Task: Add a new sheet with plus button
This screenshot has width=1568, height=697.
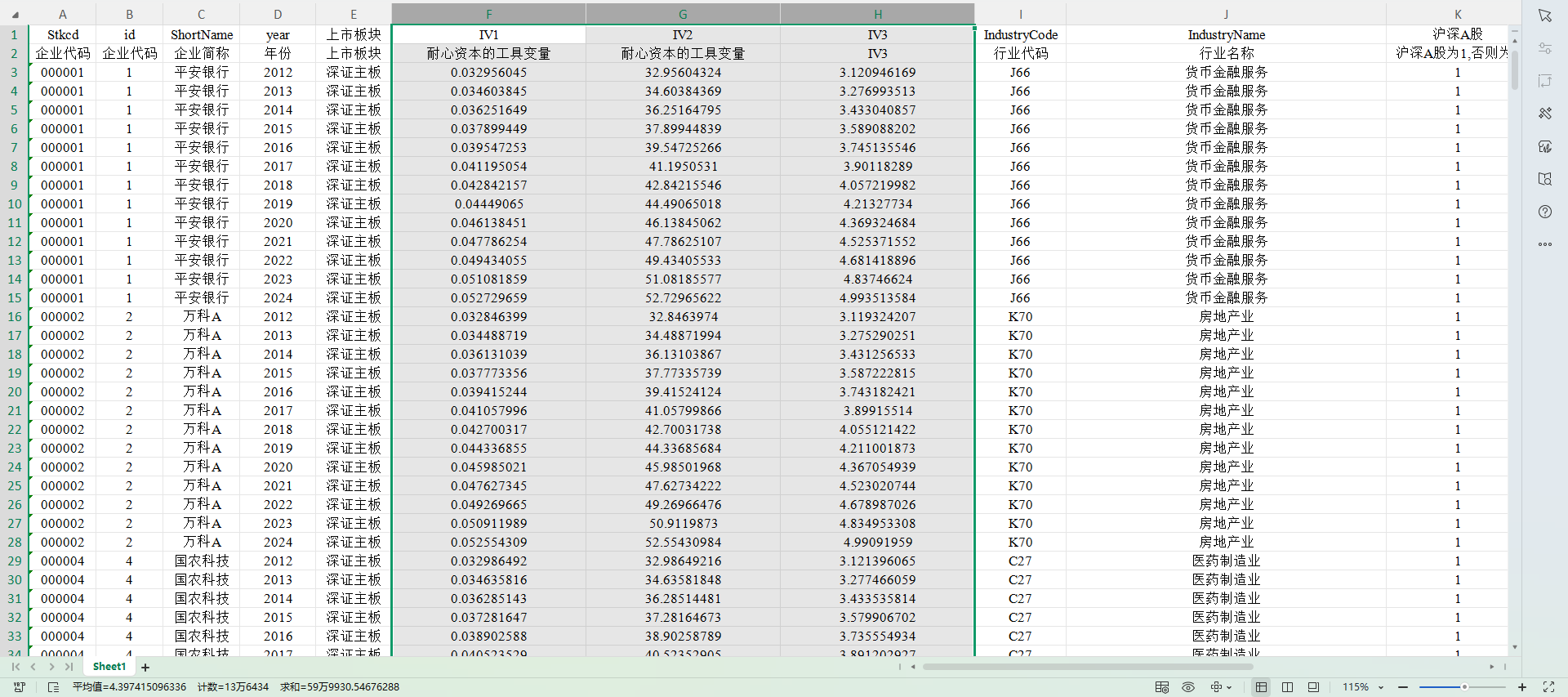Action: [x=145, y=668]
